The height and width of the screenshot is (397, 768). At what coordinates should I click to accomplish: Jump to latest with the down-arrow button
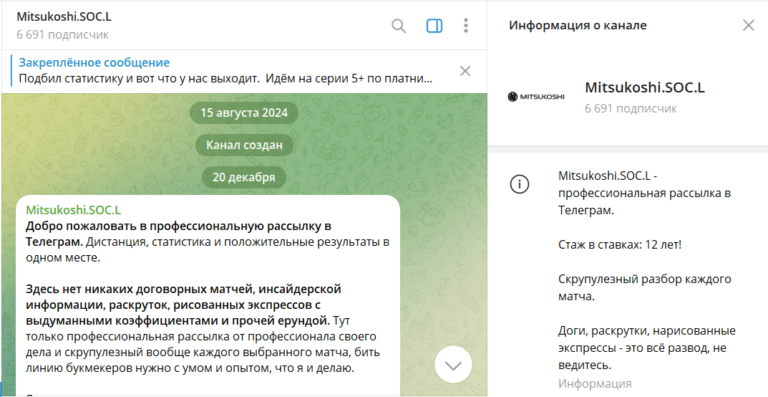(x=453, y=365)
